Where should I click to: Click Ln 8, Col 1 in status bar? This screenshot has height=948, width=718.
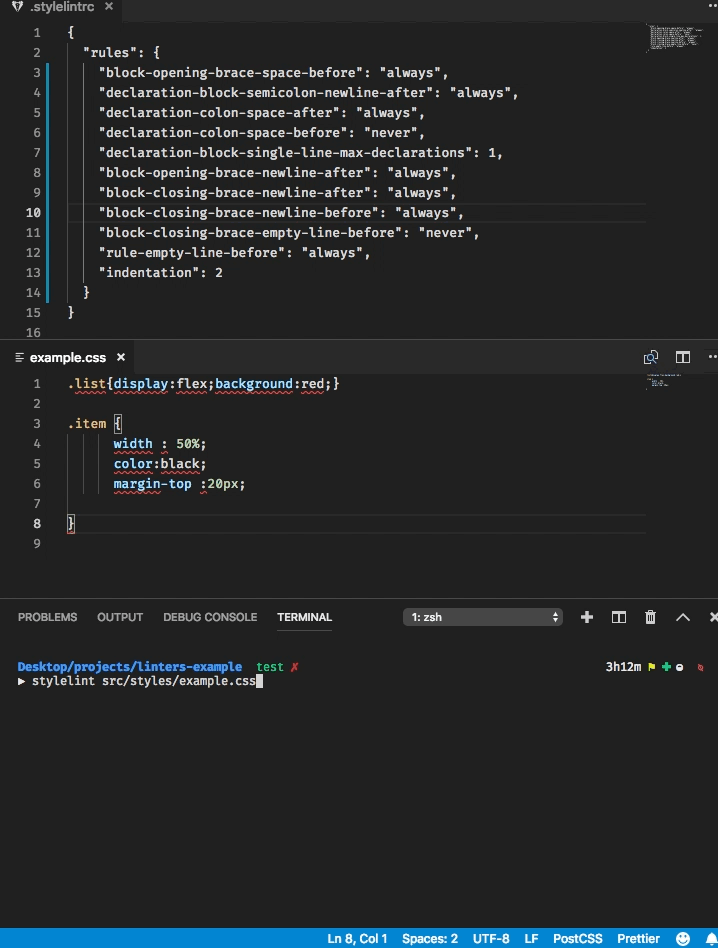357,938
